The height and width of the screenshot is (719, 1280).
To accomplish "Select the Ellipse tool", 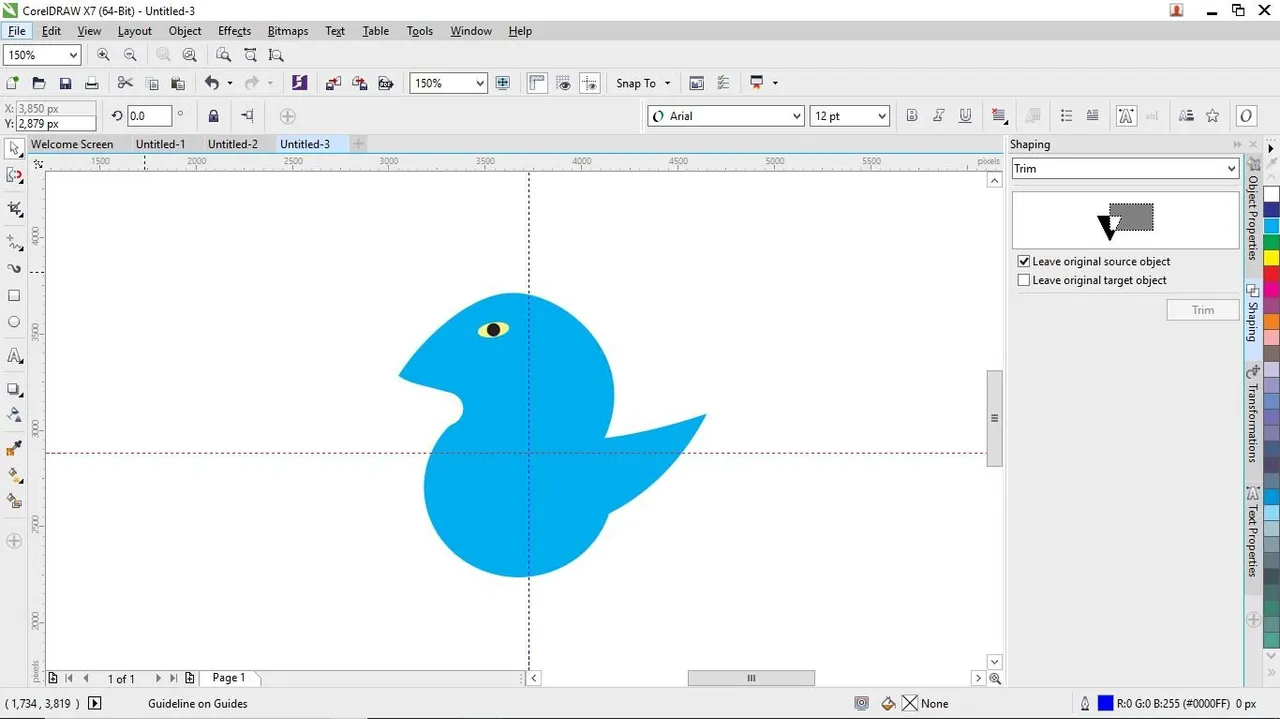I will [x=14, y=322].
